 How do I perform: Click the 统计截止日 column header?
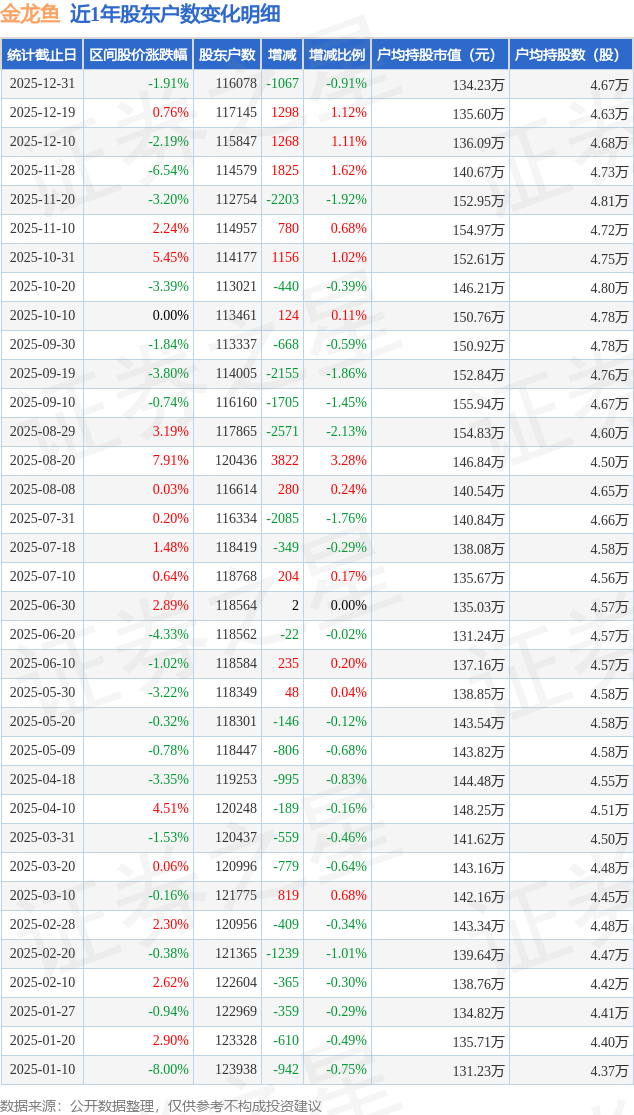click(42, 55)
